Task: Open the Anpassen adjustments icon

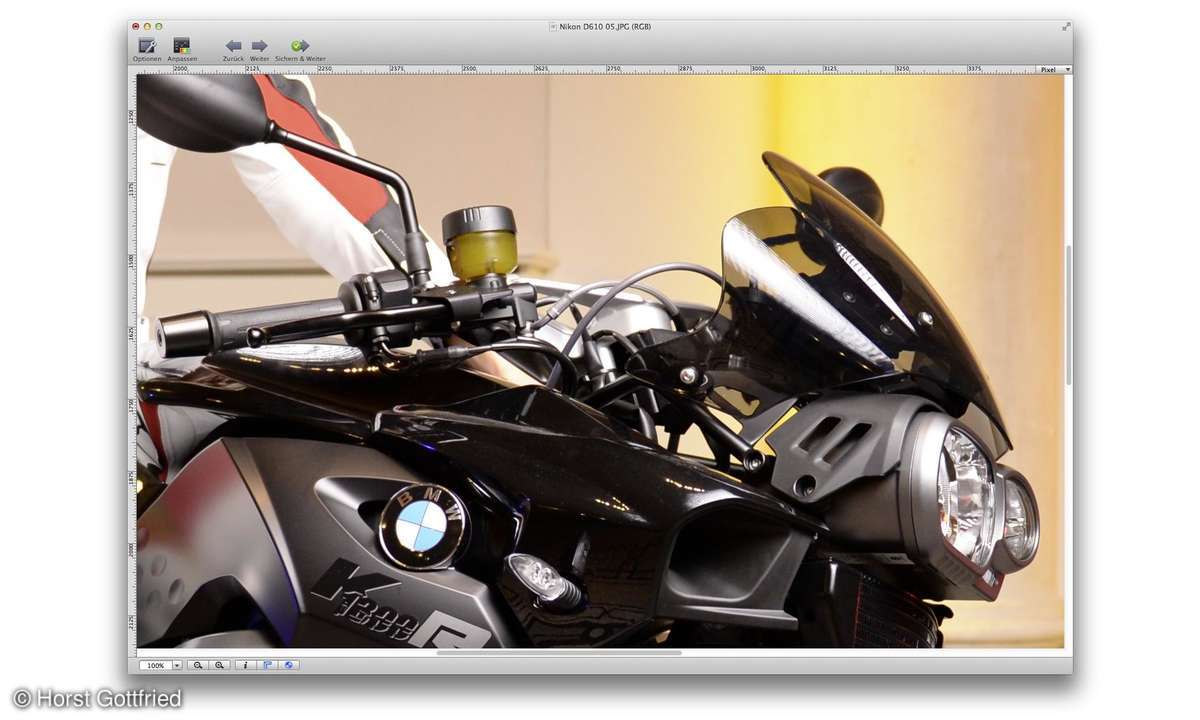Action: point(181,45)
